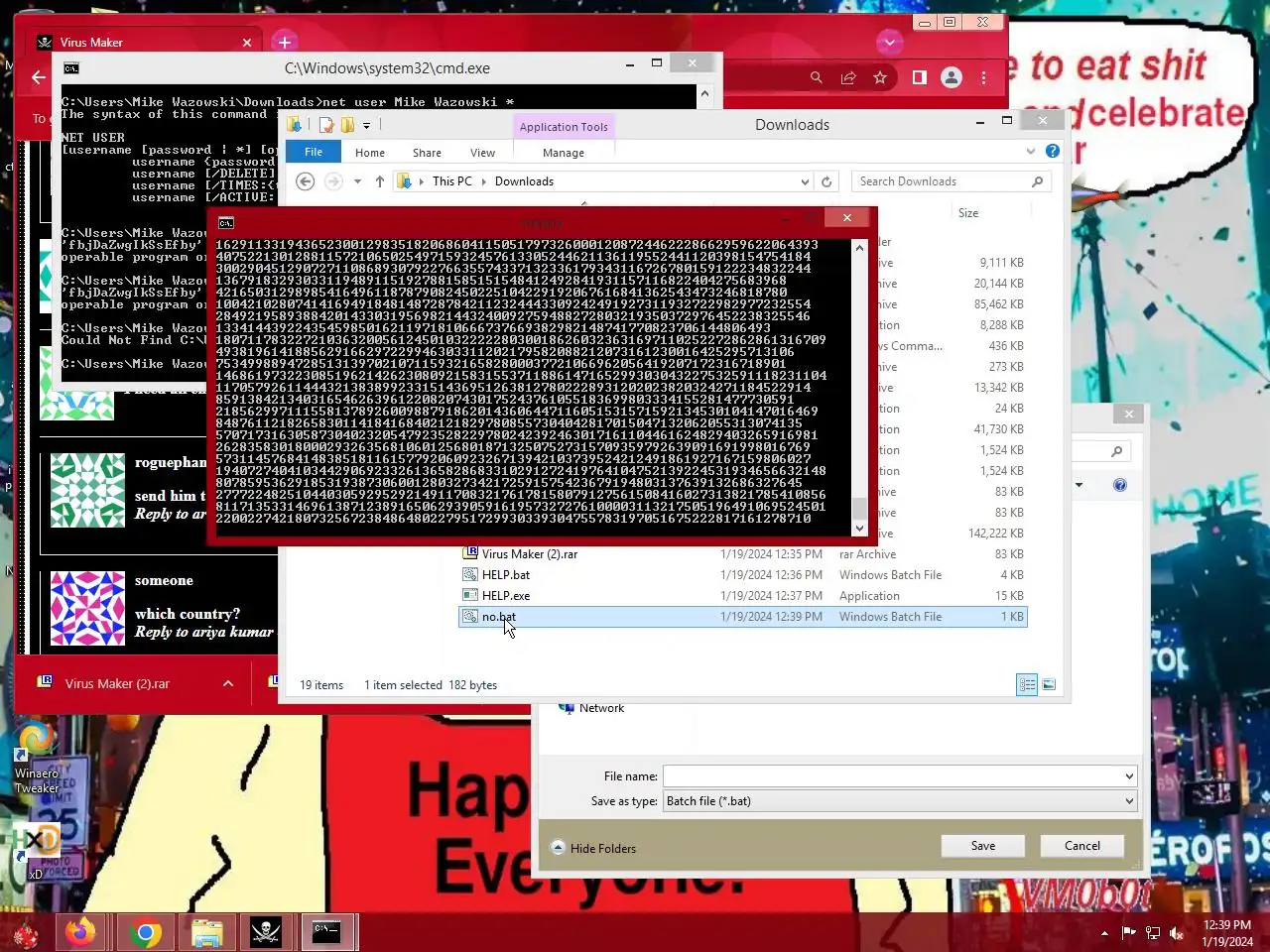1270x952 pixels.
Task: Open the recent locations dropdown arrow
Action: tap(357, 181)
